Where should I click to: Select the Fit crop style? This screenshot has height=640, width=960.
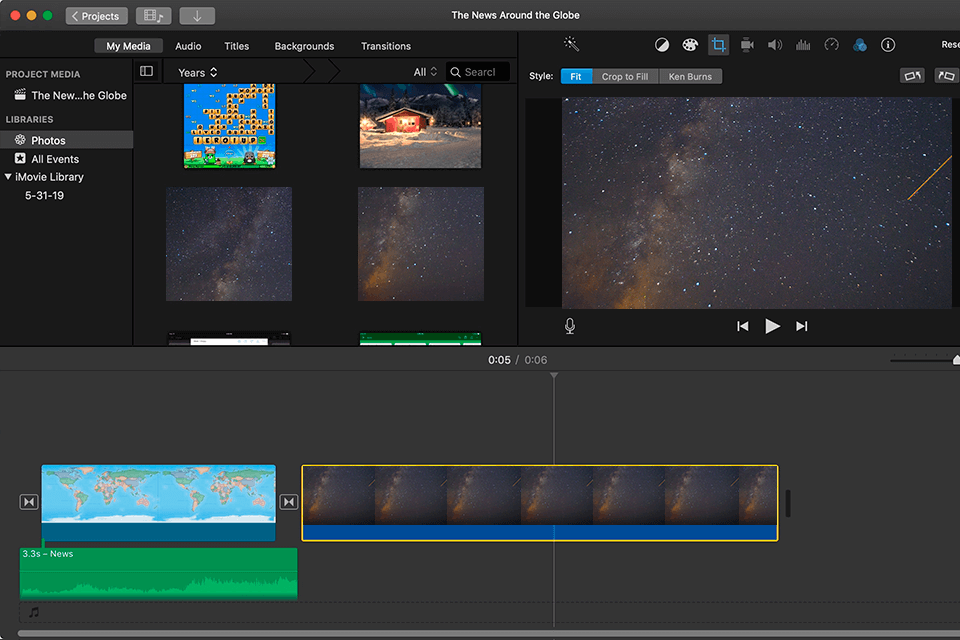click(x=576, y=76)
